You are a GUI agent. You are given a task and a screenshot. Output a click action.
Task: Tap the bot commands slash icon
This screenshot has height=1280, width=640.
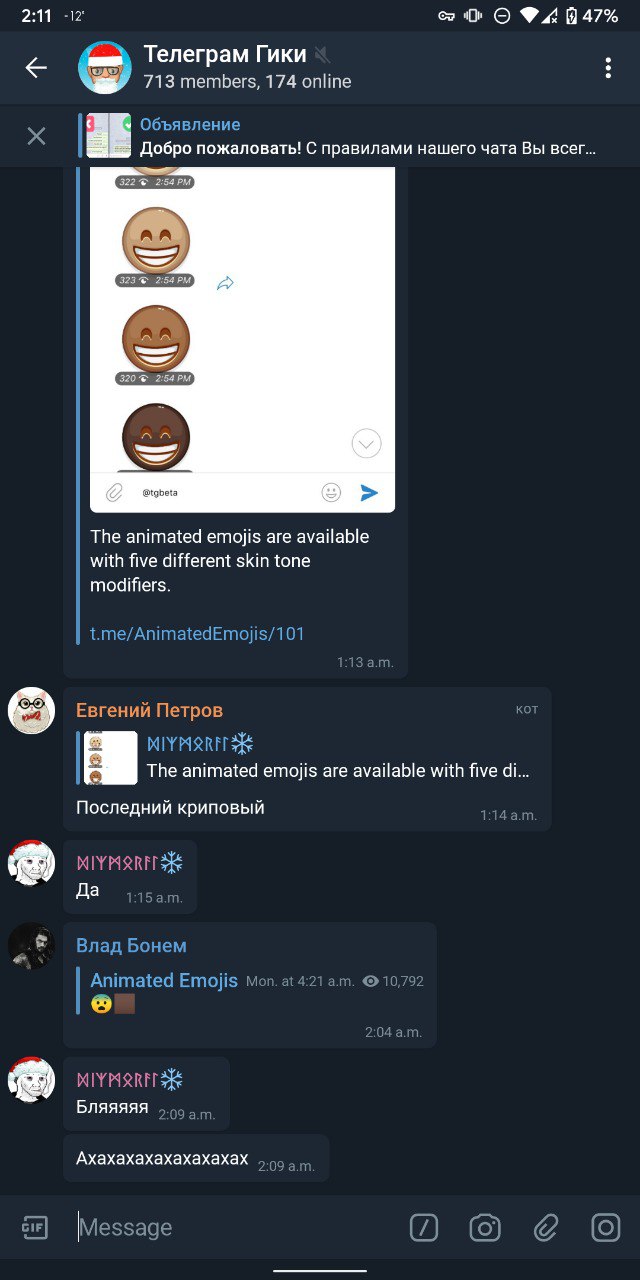coord(424,1227)
